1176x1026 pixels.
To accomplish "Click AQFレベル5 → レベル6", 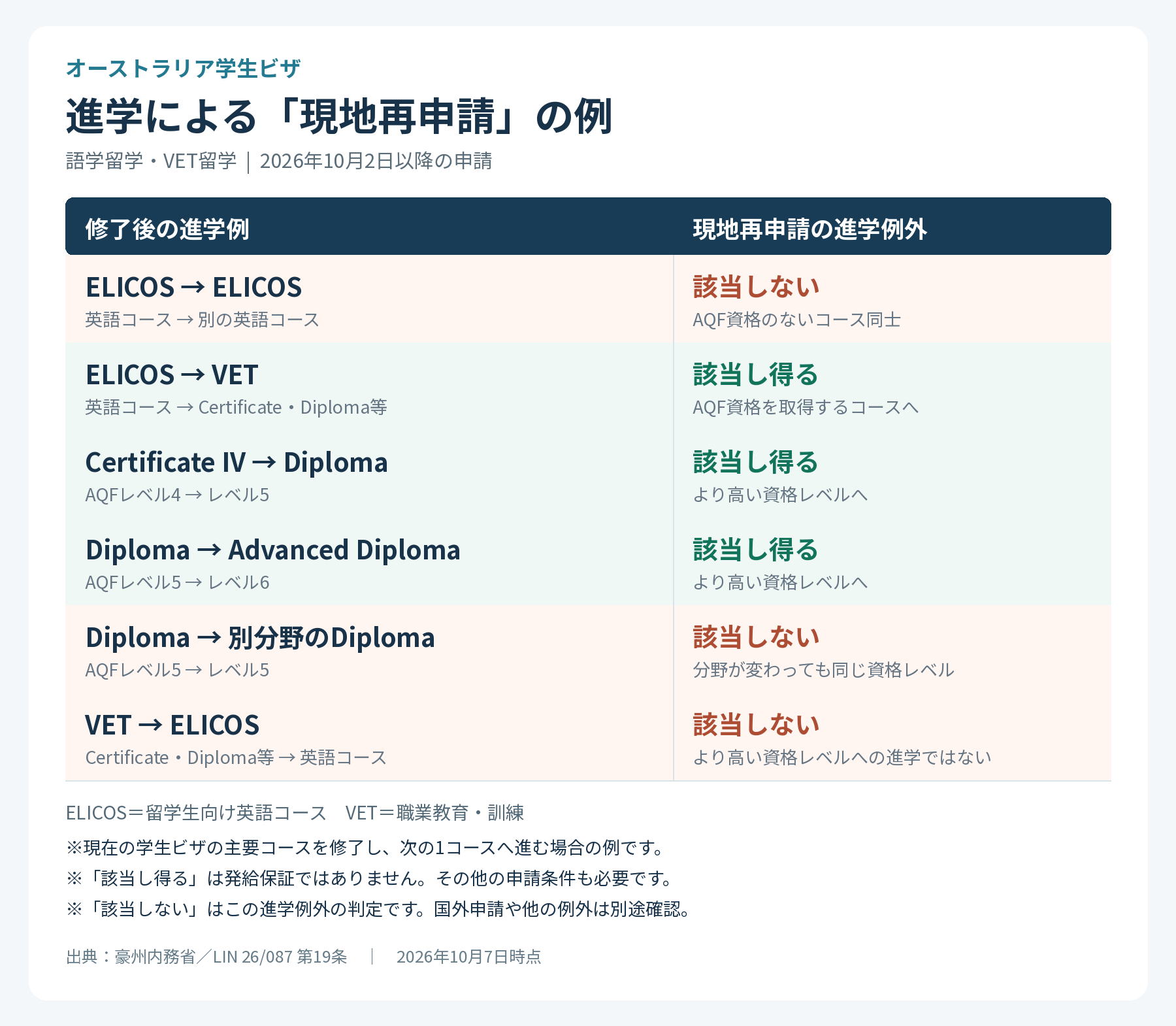I will 177,582.
